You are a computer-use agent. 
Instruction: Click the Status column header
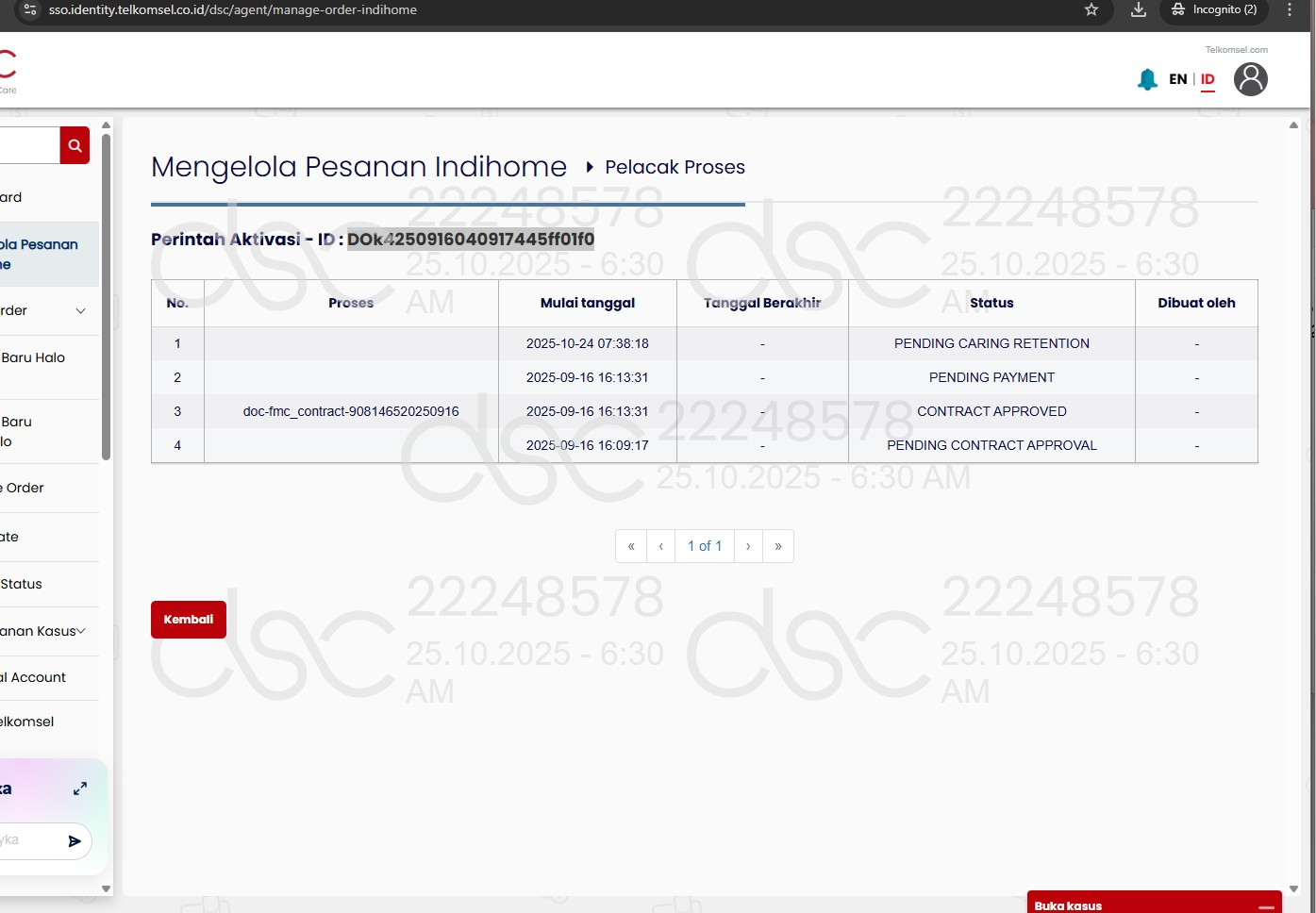pyautogui.click(x=991, y=303)
